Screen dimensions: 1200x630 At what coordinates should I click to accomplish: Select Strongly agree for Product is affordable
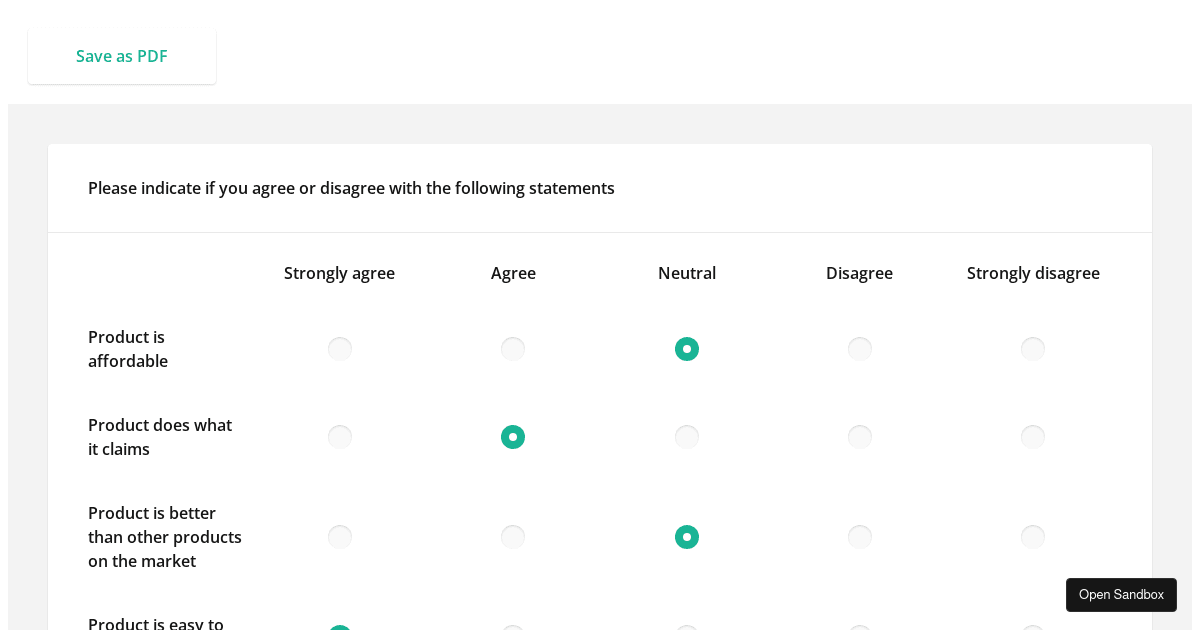point(339,349)
